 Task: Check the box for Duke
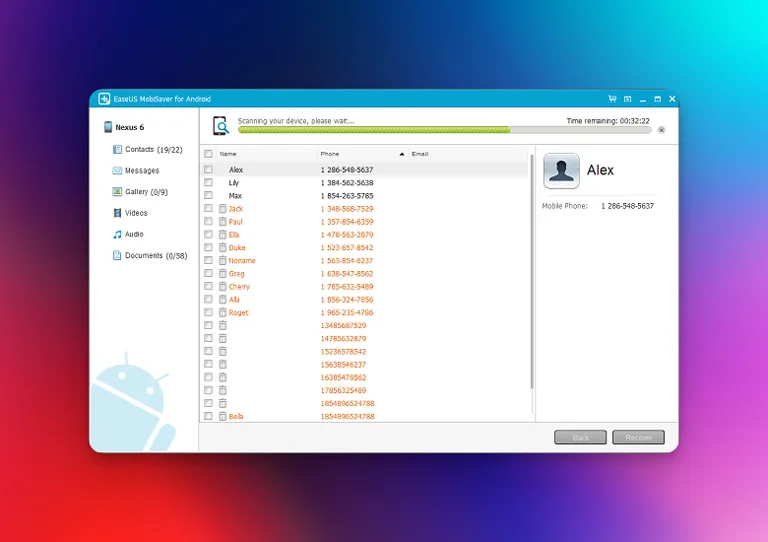208,247
